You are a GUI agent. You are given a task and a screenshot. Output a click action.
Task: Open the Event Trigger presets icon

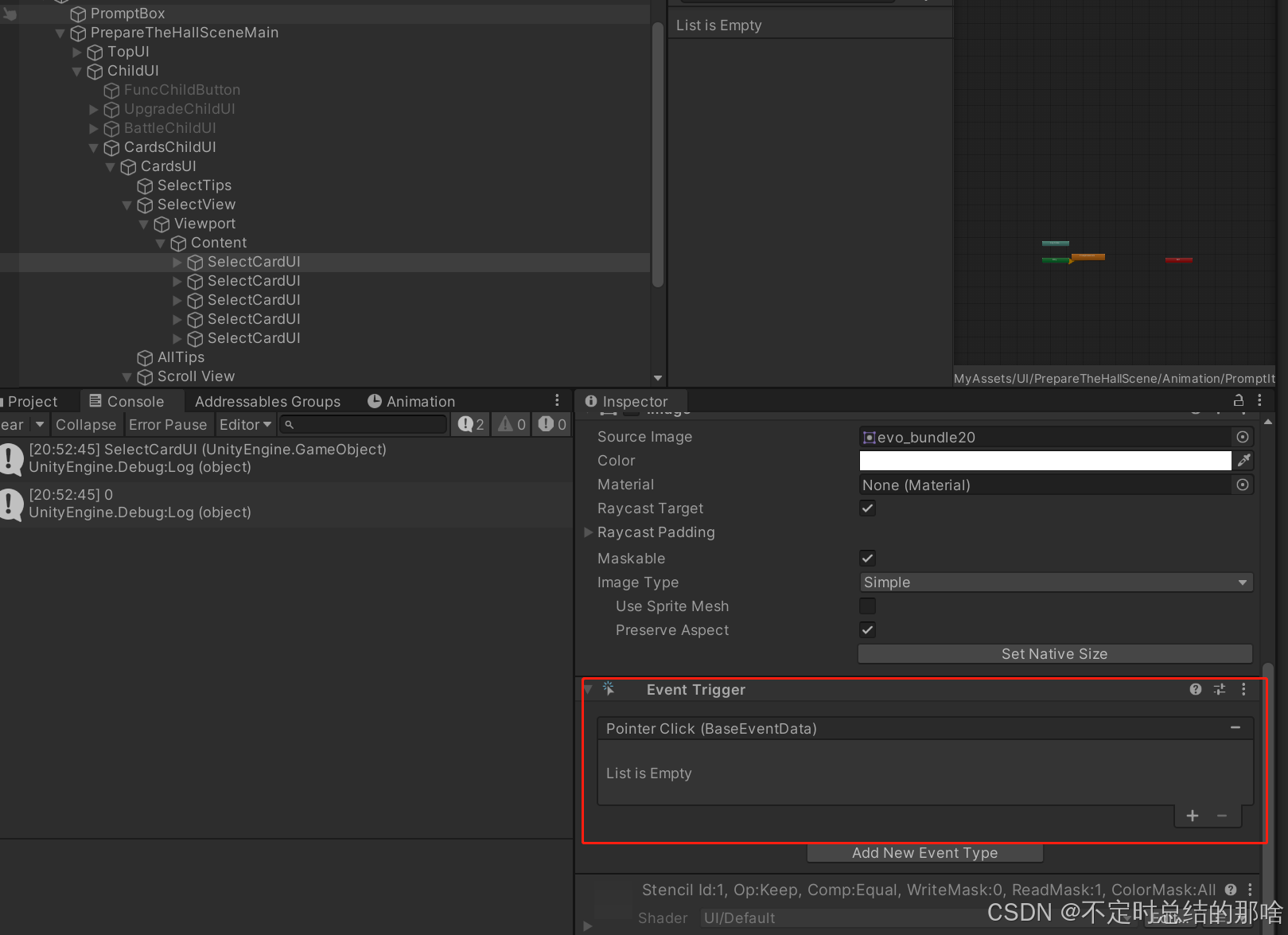coord(1220,689)
